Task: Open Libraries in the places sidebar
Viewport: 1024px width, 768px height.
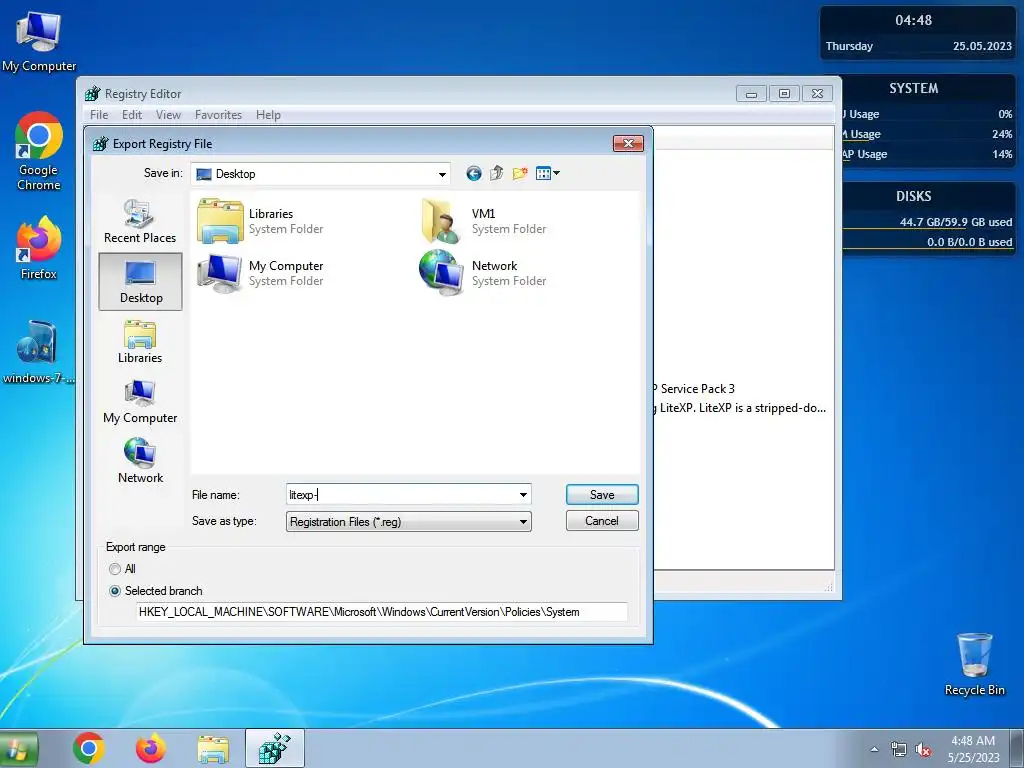Action: point(140,342)
